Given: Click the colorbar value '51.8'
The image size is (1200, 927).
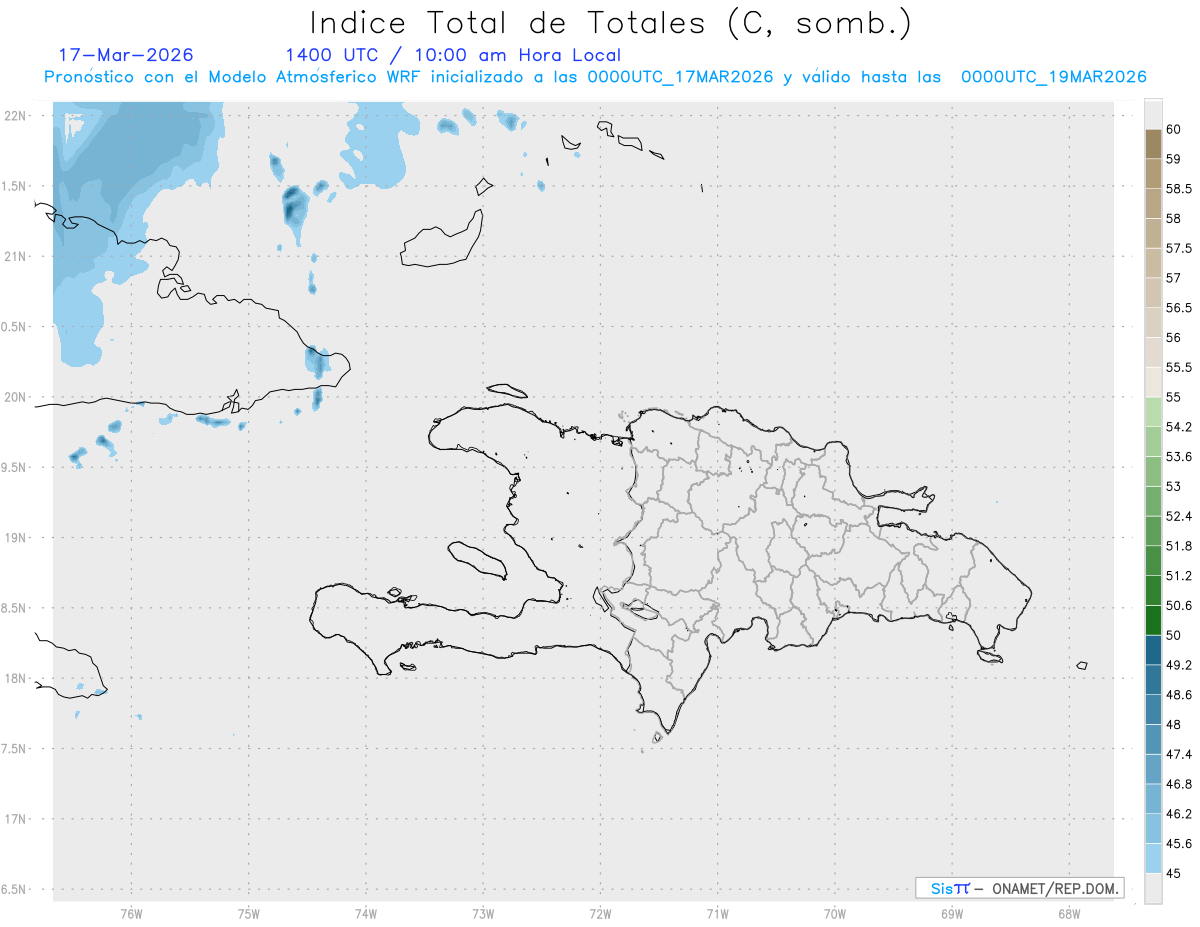Looking at the screenshot, I should (1179, 546).
